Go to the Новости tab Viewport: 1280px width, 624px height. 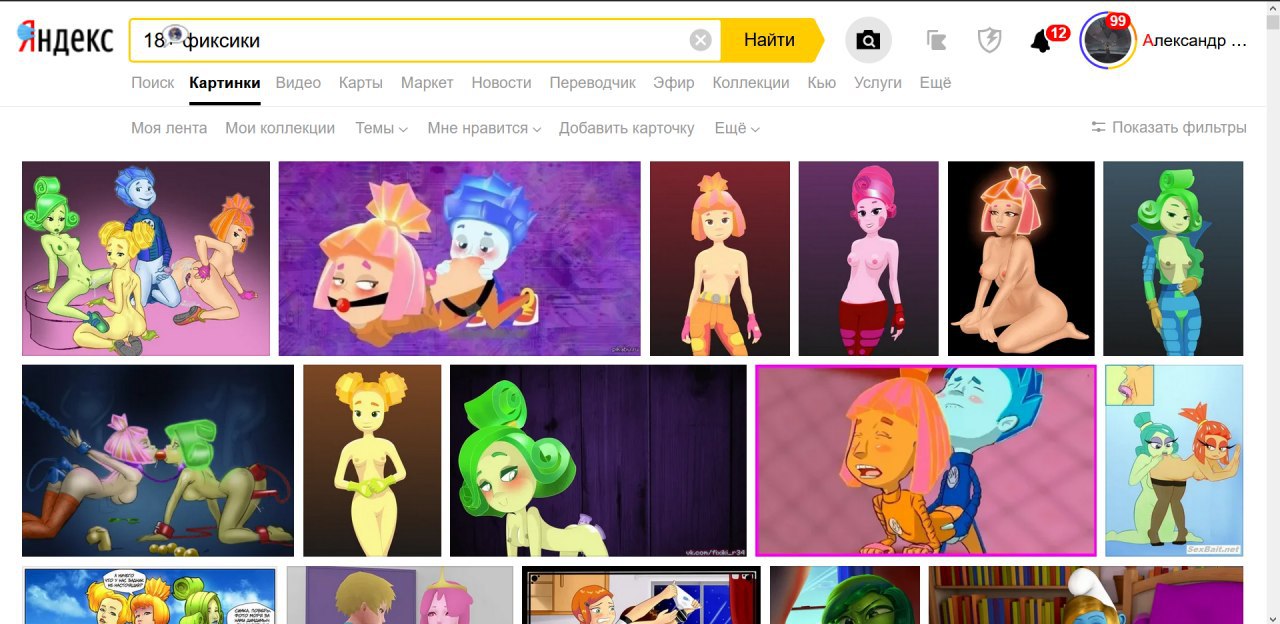pos(501,83)
